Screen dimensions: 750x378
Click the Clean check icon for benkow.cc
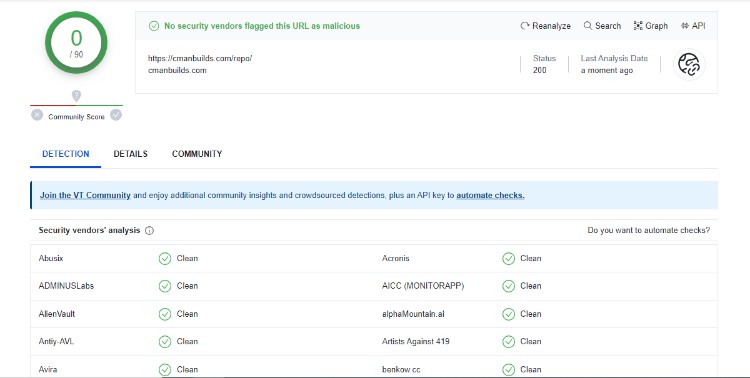pyautogui.click(x=508, y=370)
